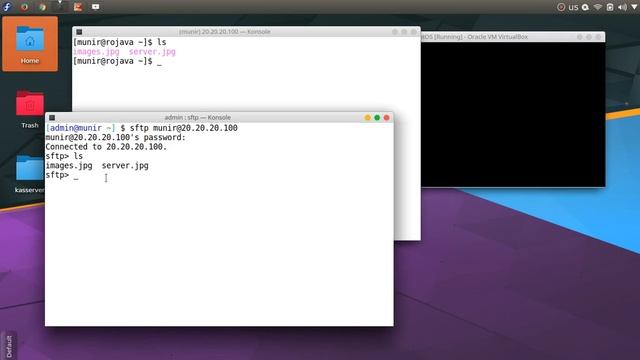This screenshot has height=360, width=640.
Task: Minimize the admin sftp Konsole window
Action: tap(367, 118)
